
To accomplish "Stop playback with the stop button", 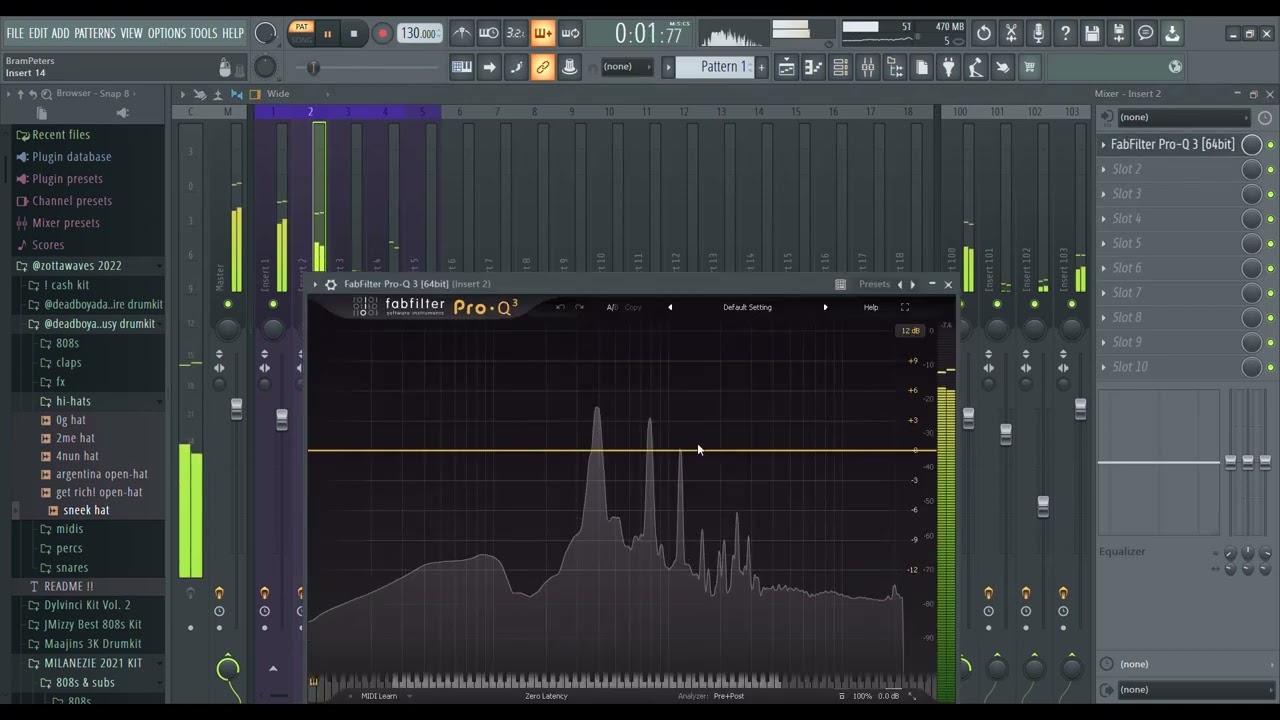I will 354,34.
